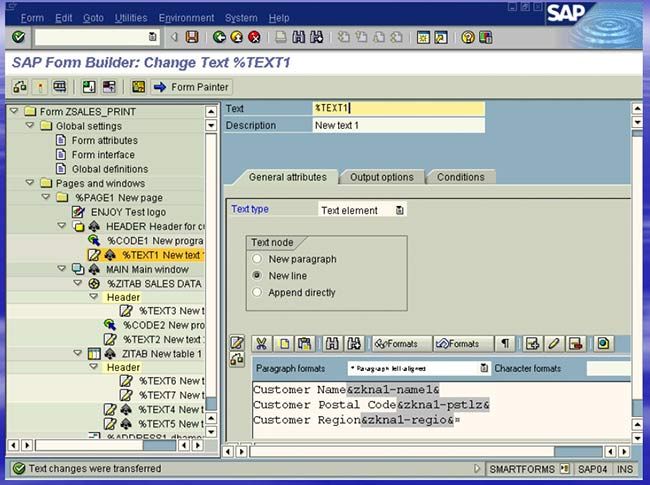Open the Form Painter button

click(191, 87)
